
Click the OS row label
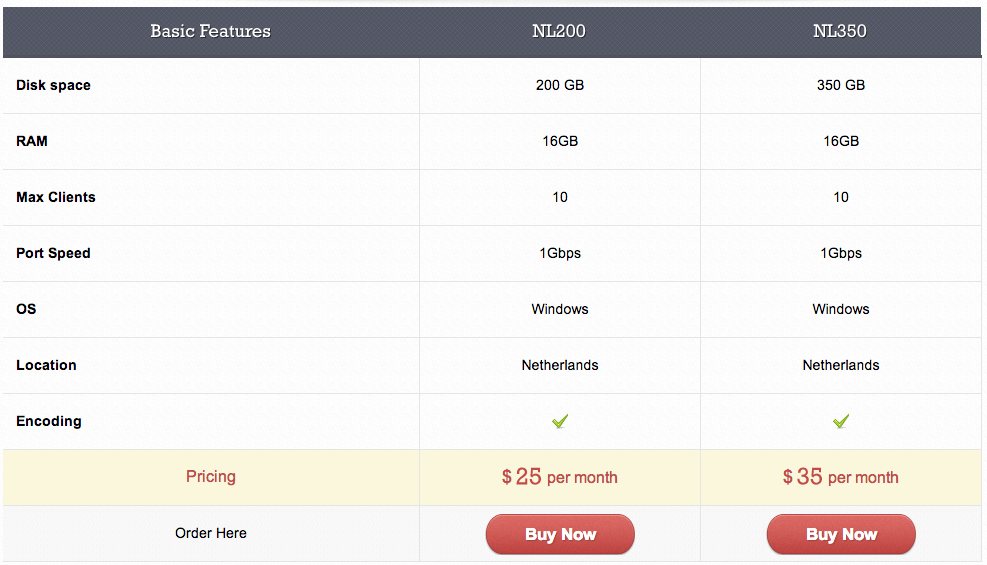(x=26, y=309)
